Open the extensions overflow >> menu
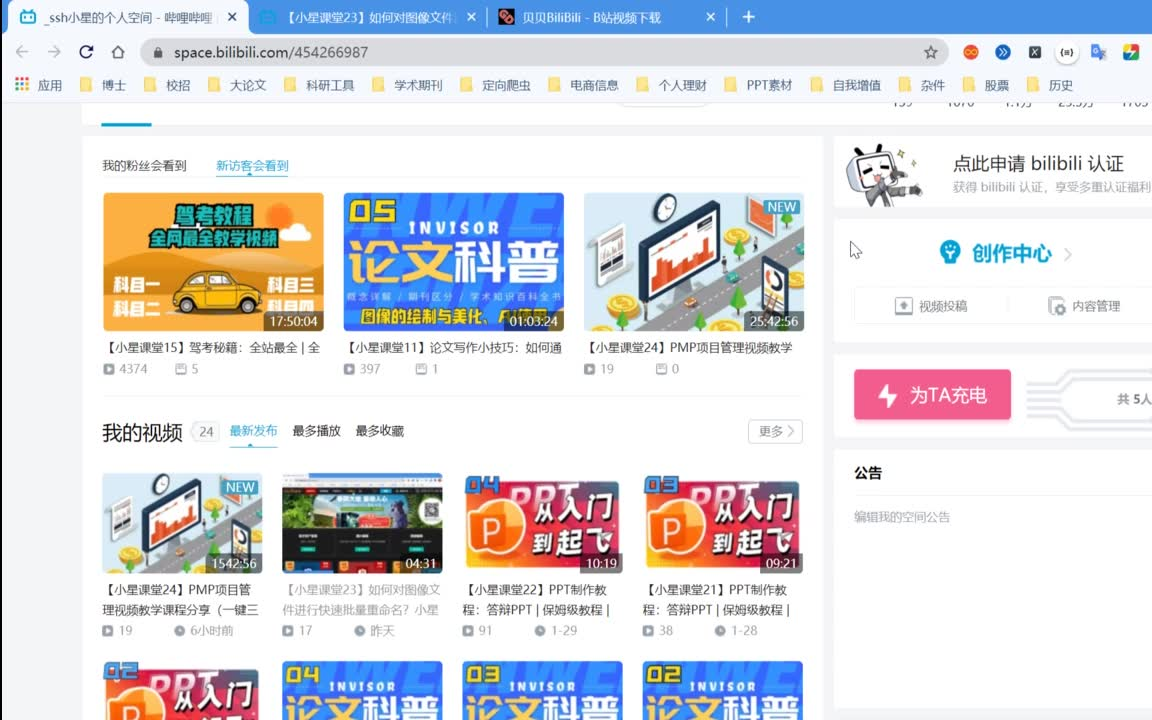 click(1003, 51)
